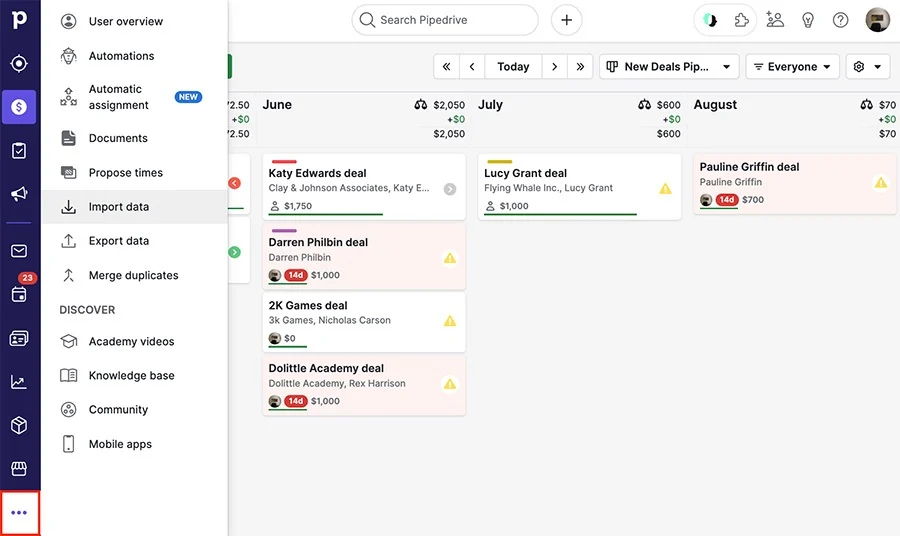
Task: Open Leads target icon in sidebar
Action: [x=19, y=63]
